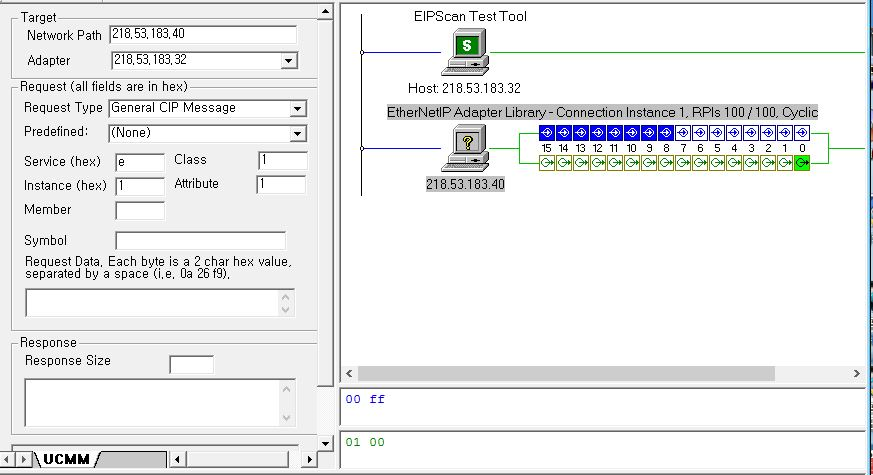Click the input bit 12 icon

[598, 133]
